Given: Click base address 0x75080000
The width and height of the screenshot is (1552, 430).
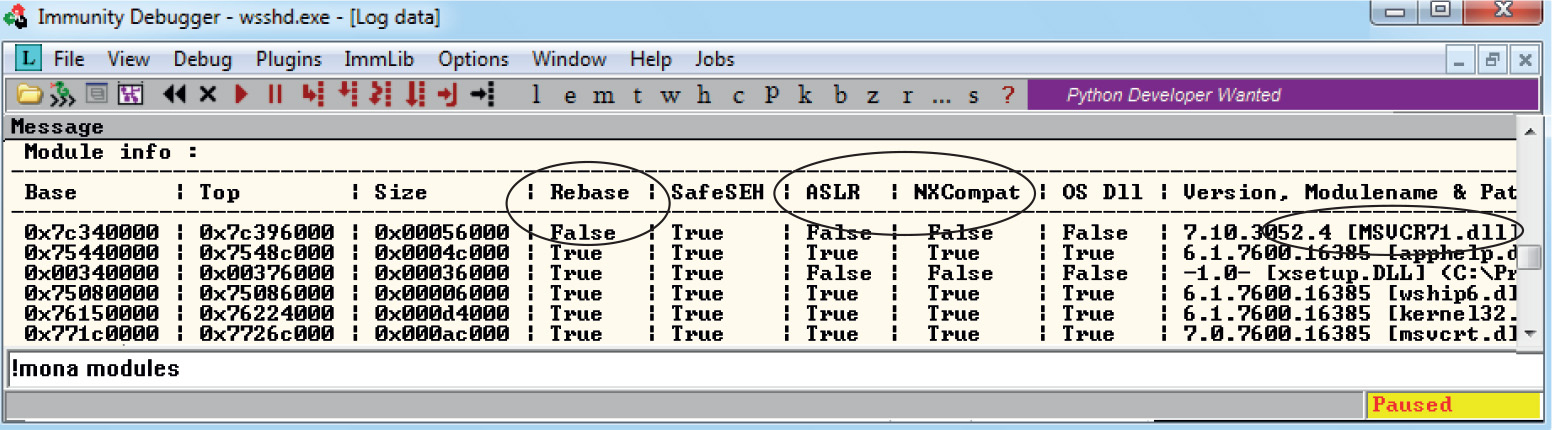Looking at the screenshot, I should [x=91, y=293].
